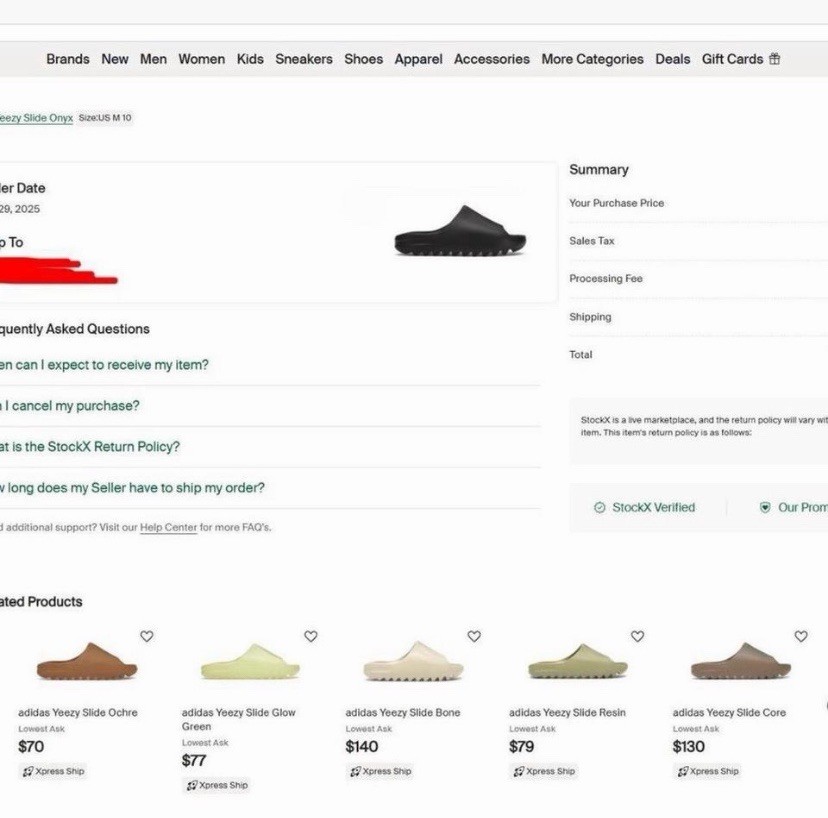Save Yeezy Slide Resin with heart icon
The image size is (828, 818).
[x=637, y=636]
